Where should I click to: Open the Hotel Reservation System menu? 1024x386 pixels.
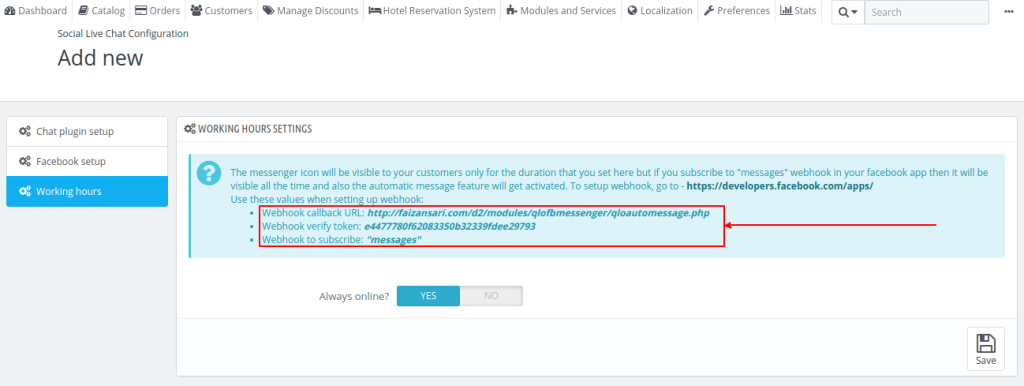click(x=432, y=10)
